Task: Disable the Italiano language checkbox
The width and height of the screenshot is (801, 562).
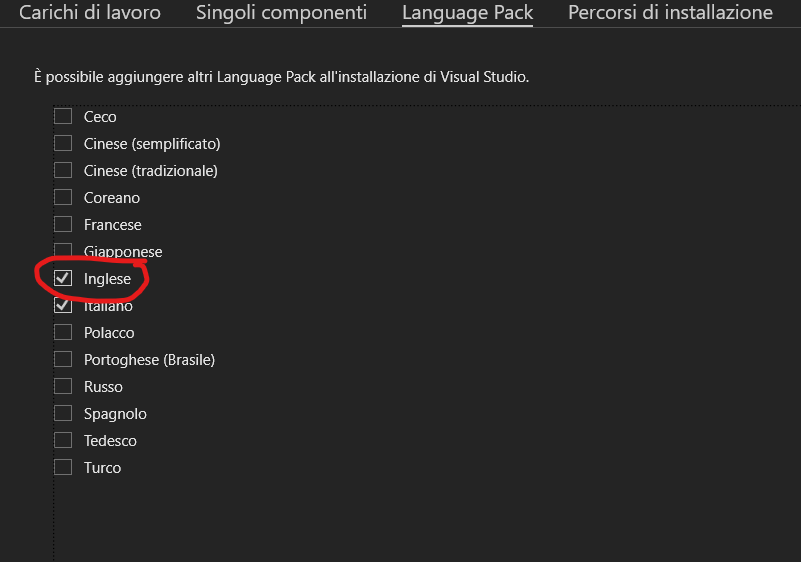Action: point(63,306)
